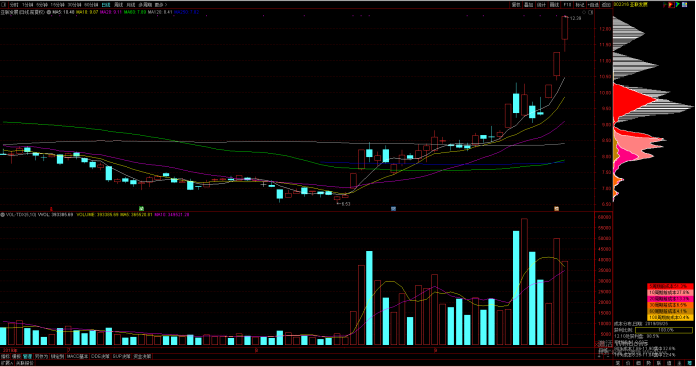Viewport: 696px width, 367px height.
Task: Click the square icon above the price axis
Action: [590, 12]
